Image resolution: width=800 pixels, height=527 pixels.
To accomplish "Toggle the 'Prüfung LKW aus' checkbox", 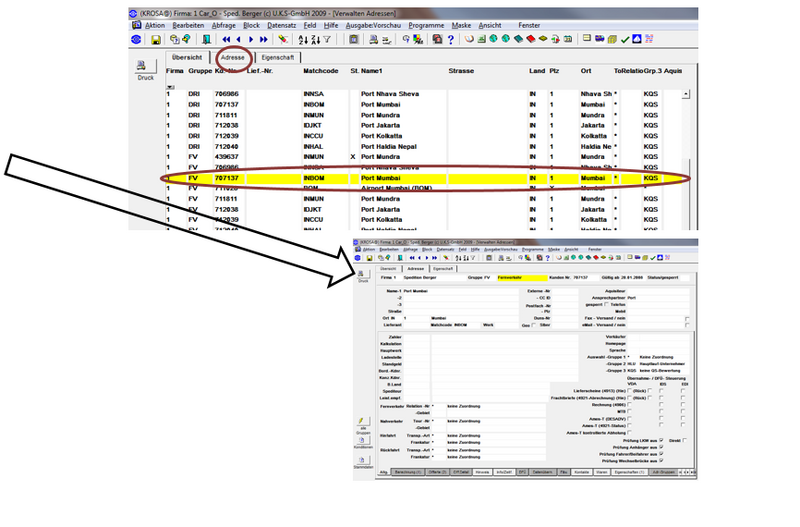I will (661, 440).
